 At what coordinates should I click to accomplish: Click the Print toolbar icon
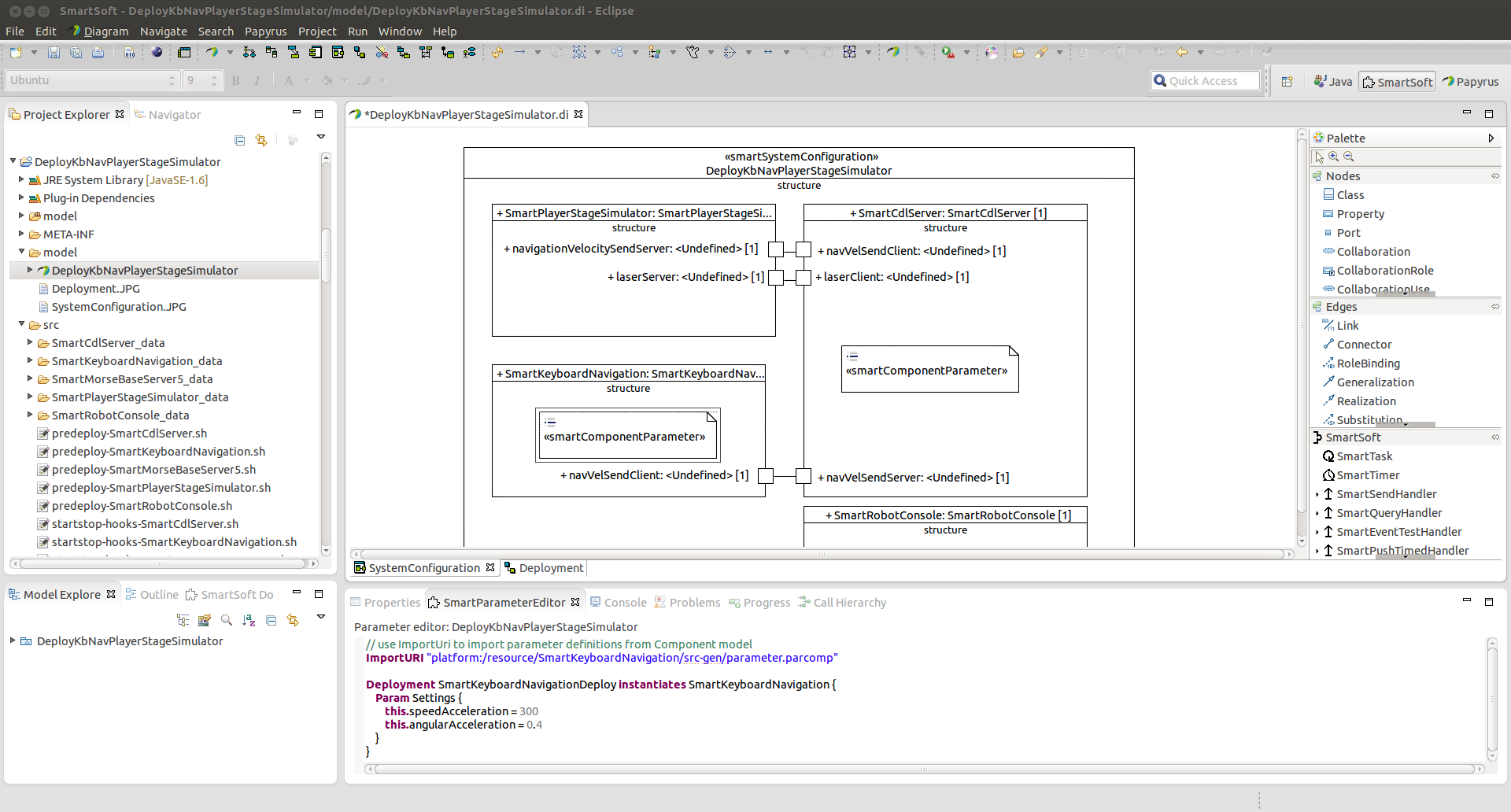pos(98,52)
